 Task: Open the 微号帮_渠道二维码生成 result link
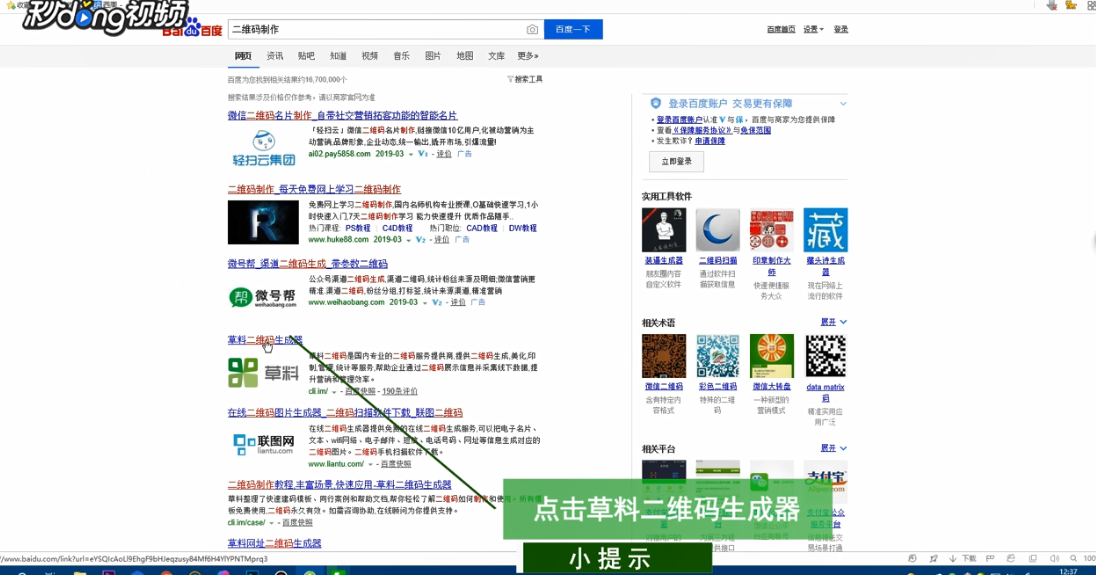(x=308, y=263)
